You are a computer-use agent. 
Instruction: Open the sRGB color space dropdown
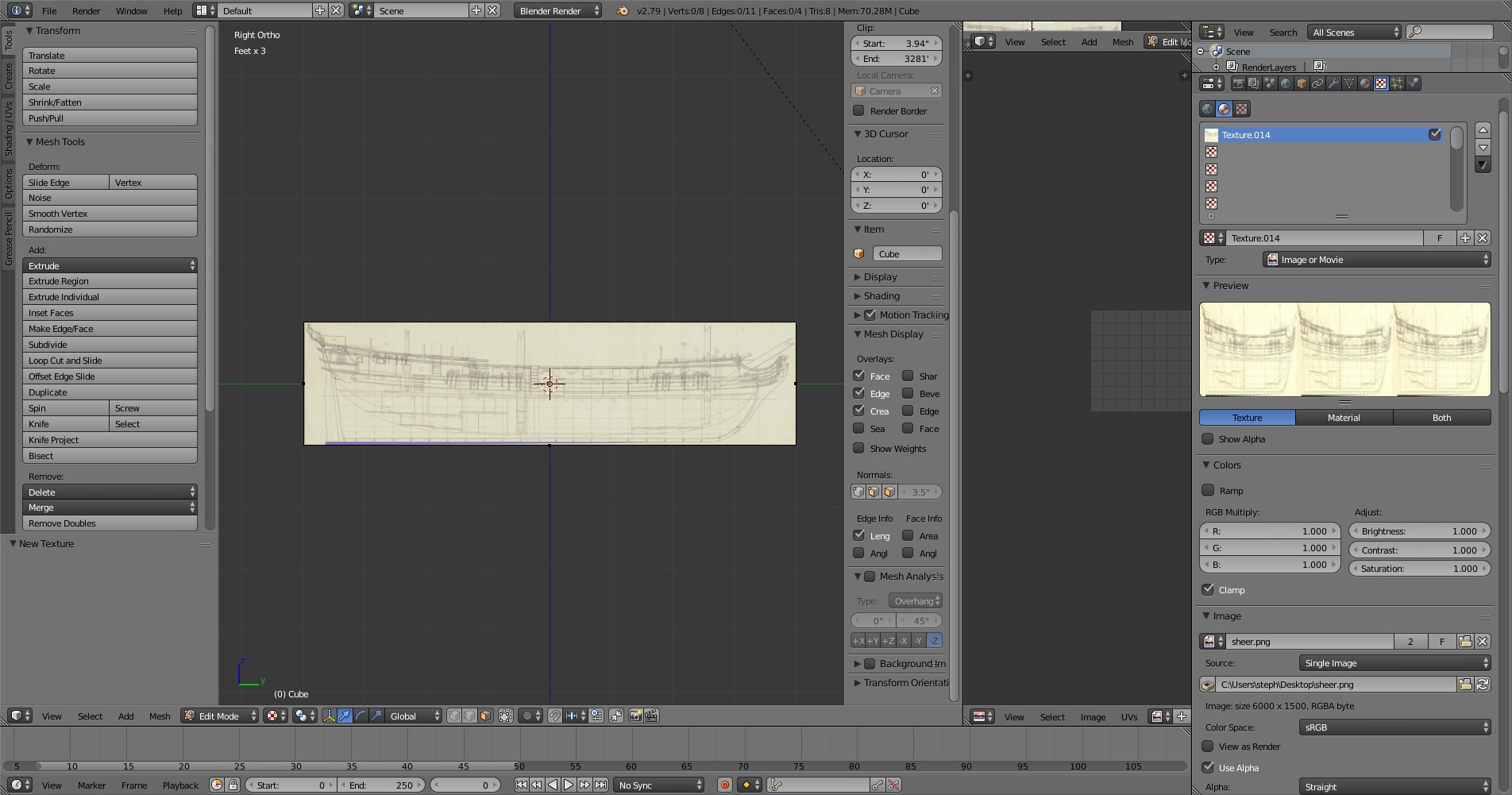coord(1394,727)
